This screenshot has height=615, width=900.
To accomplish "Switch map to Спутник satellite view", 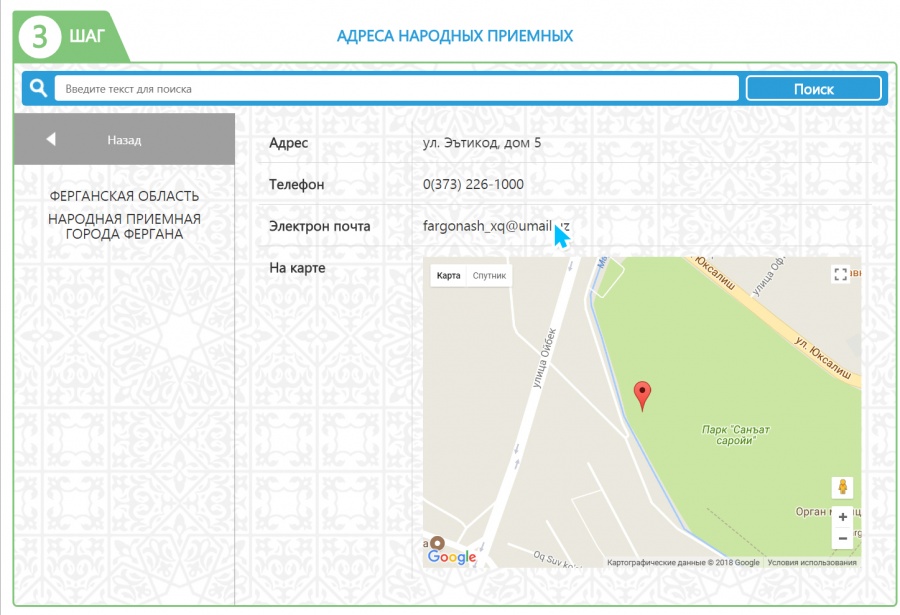I will 489,276.
